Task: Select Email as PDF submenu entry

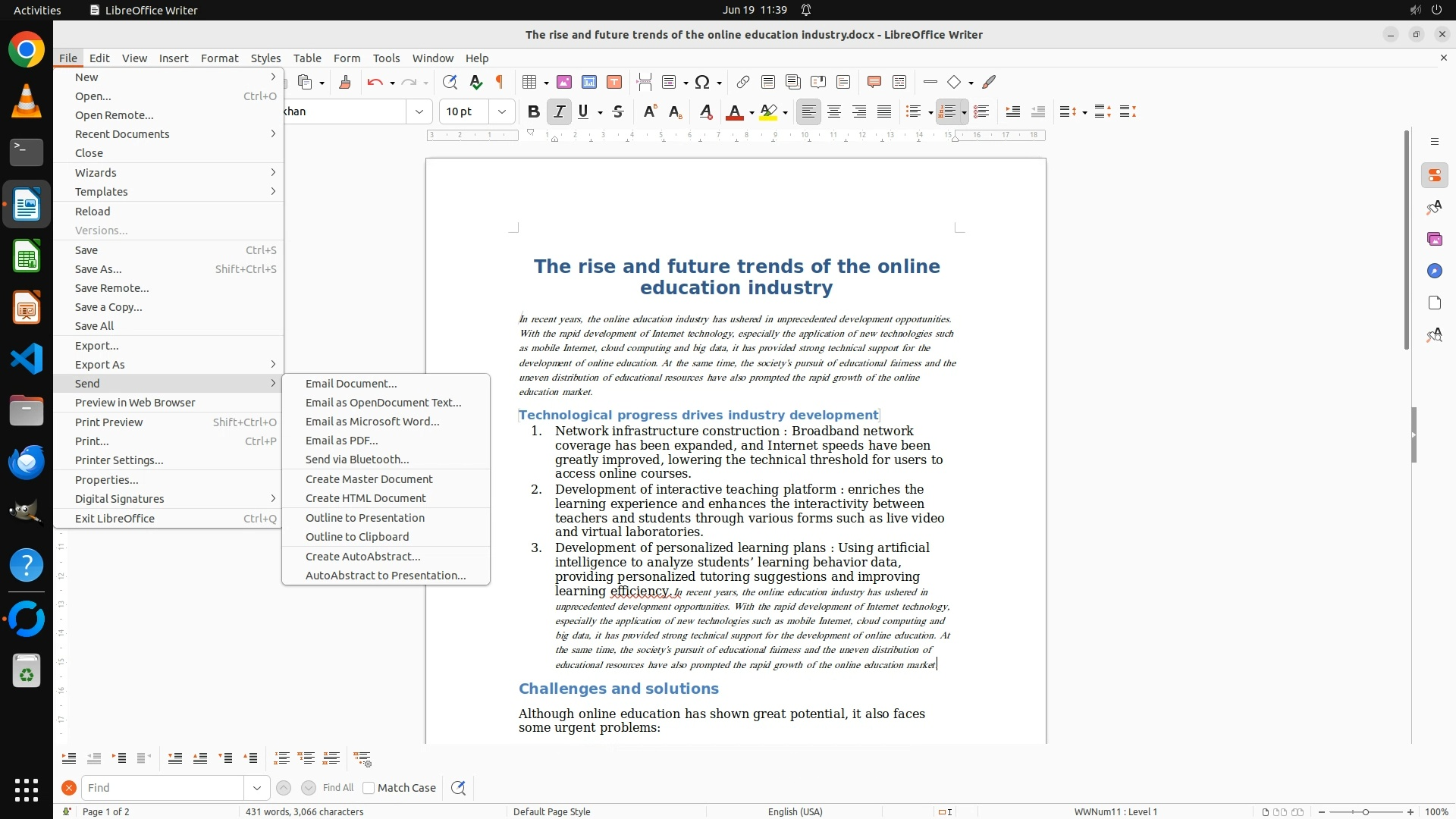Action: click(341, 441)
